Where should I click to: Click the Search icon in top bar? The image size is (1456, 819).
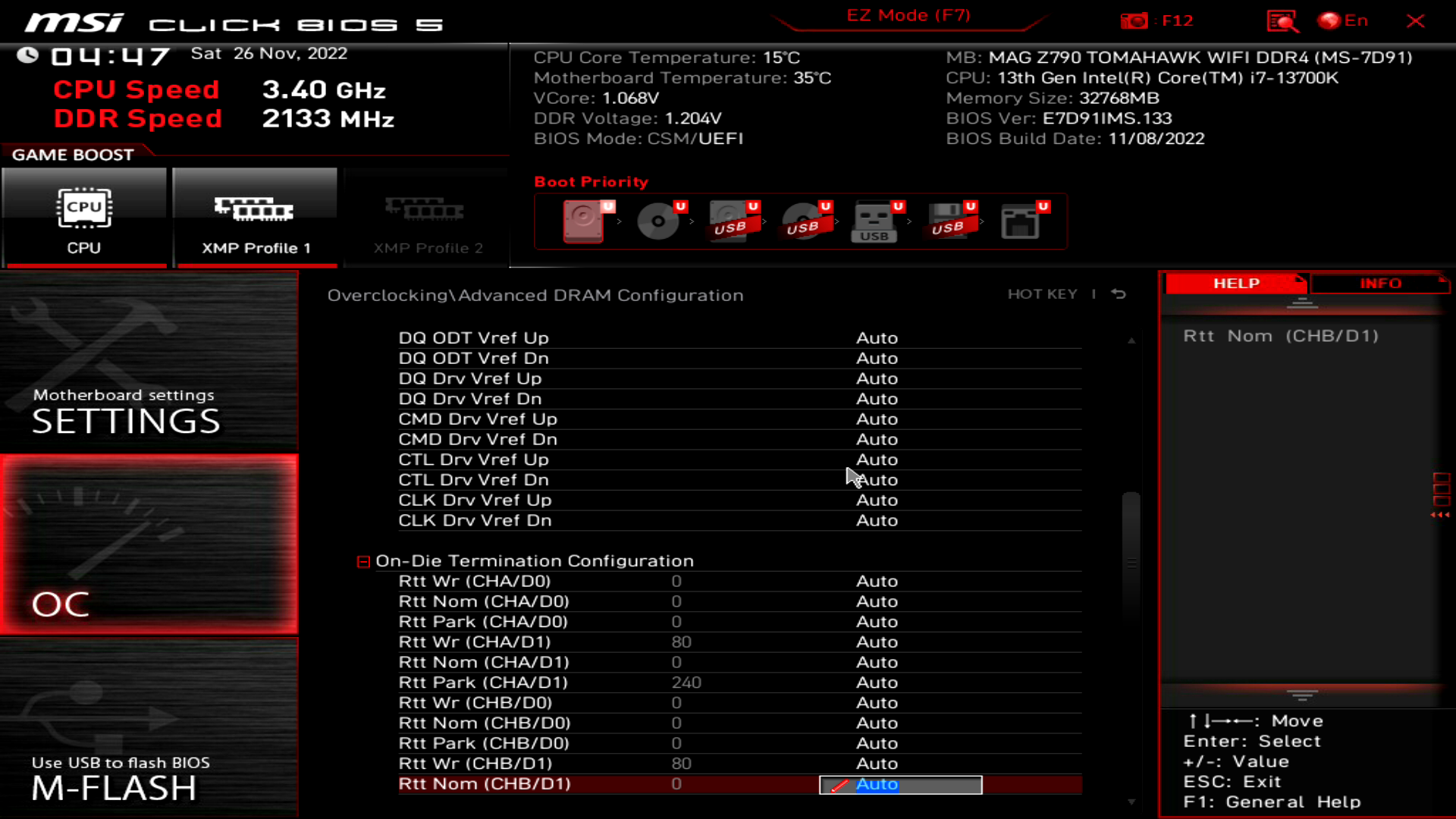coord(1282,20)
